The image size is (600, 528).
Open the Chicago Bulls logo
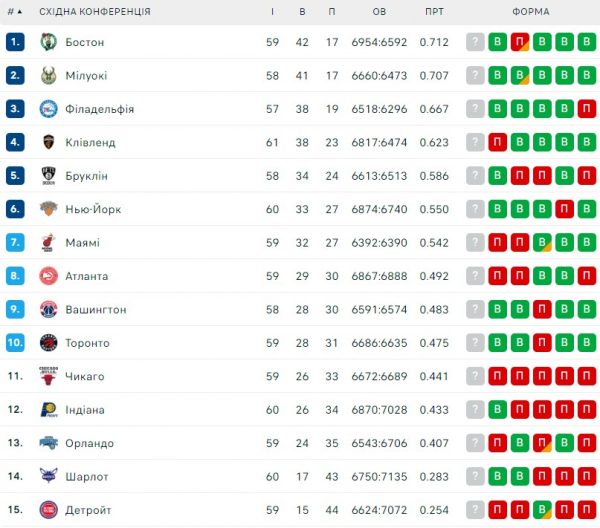click(x=49, y=376)
